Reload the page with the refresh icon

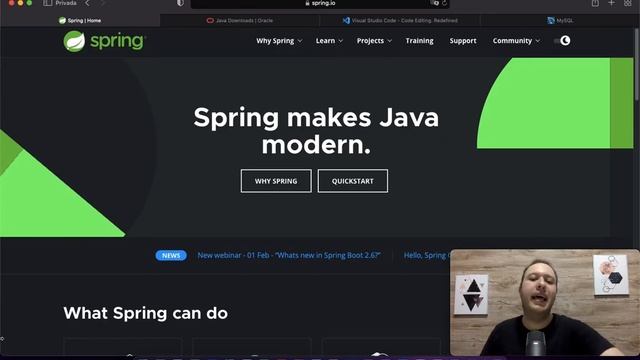[444, 3]
